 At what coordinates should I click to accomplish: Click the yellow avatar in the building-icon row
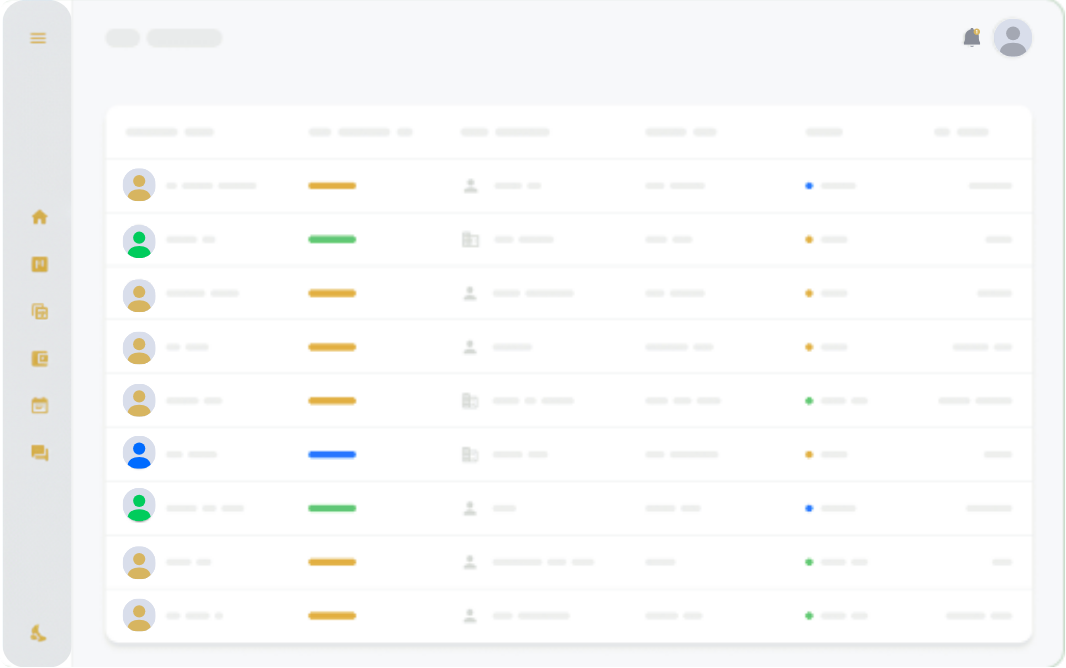coord(139,401)
